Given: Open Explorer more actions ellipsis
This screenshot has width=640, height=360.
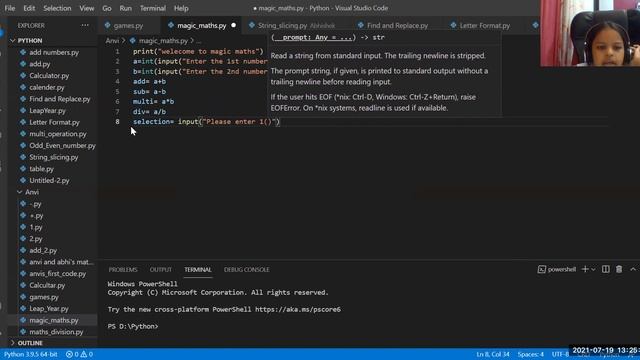Looking at the screenshot, I should click(x=84, y=25).
